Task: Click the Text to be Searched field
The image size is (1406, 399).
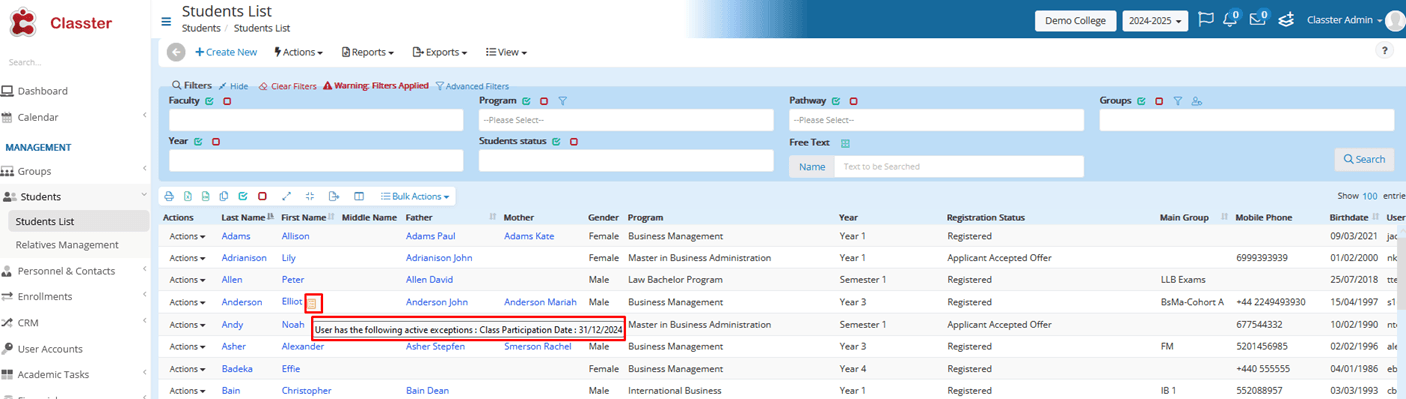Action: click(959, 167)
